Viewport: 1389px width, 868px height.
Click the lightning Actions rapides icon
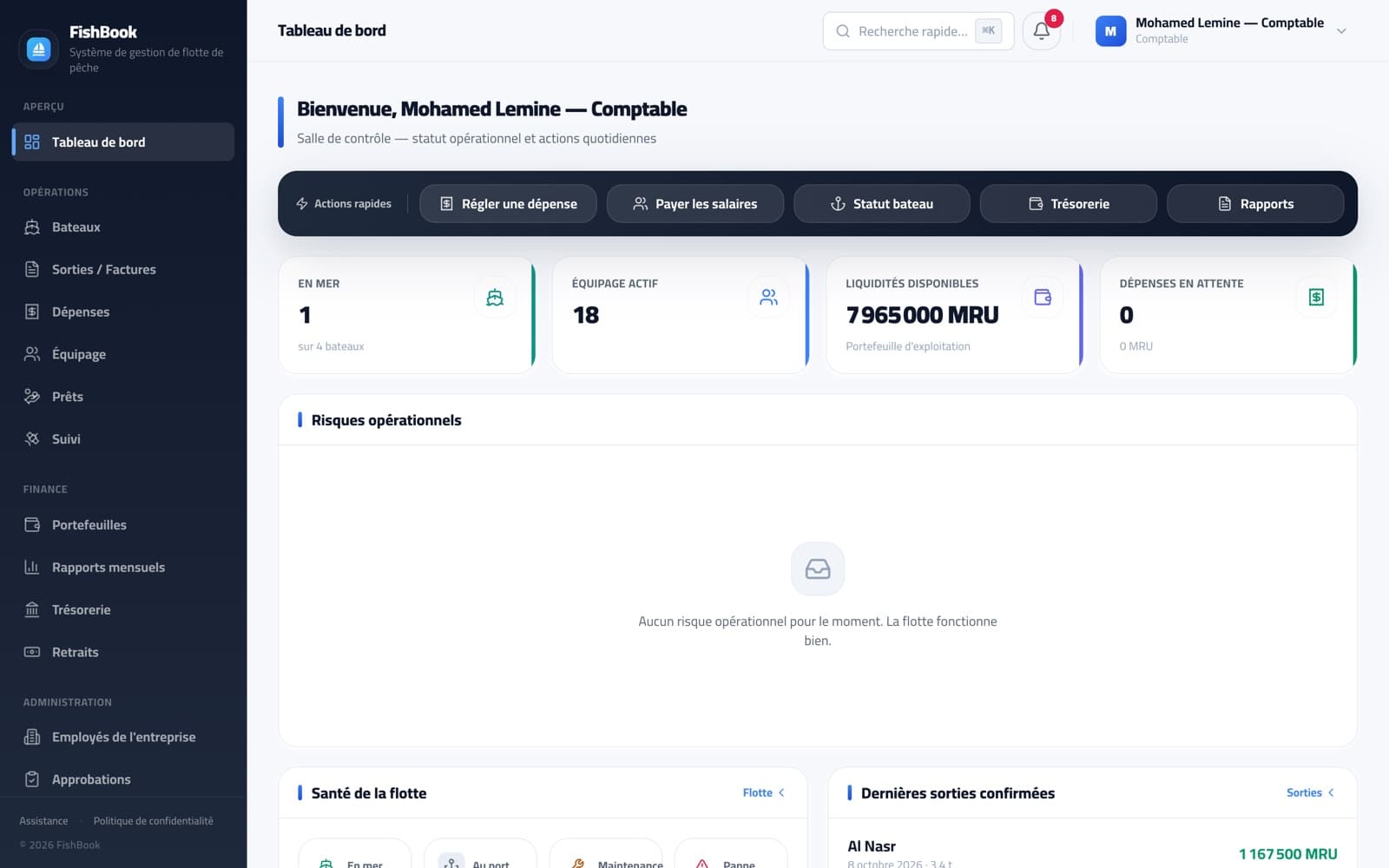[x=302, y=204]
